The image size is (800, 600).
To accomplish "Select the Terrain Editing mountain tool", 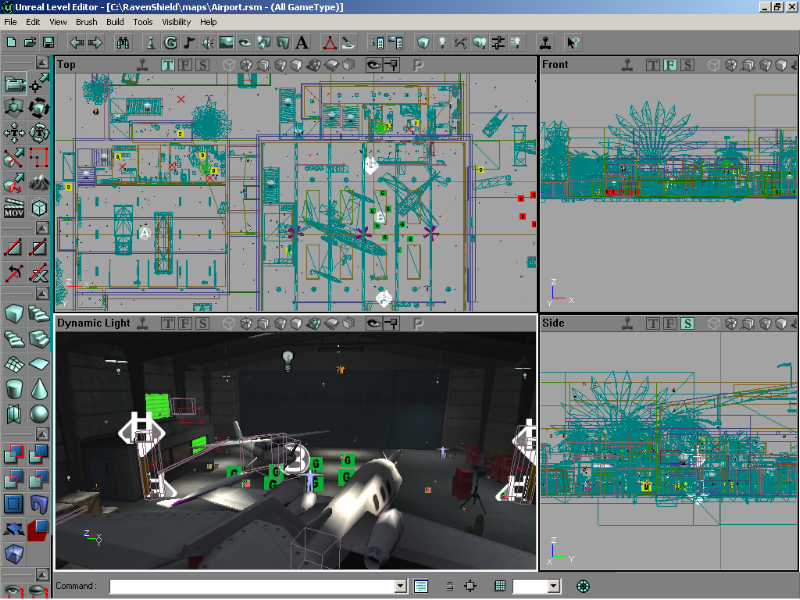I will tap(39, 183).
